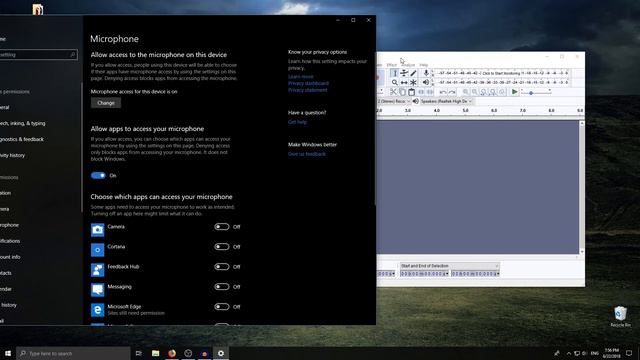Click the Audacity timeline ruler at 5.0
Screen dimensions: 640x360
click(465, 111)
